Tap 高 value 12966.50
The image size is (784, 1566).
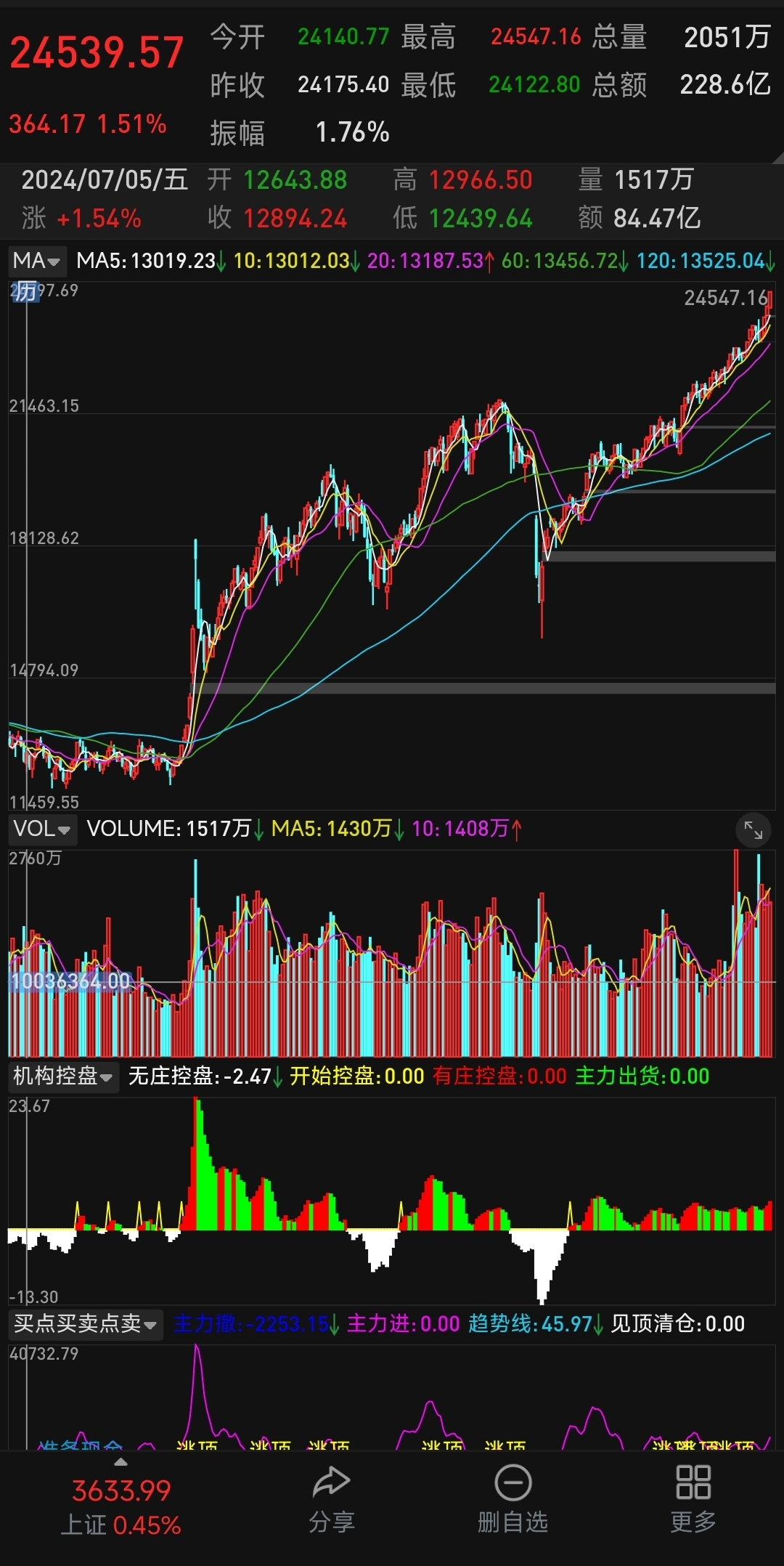tap(481, 180)
